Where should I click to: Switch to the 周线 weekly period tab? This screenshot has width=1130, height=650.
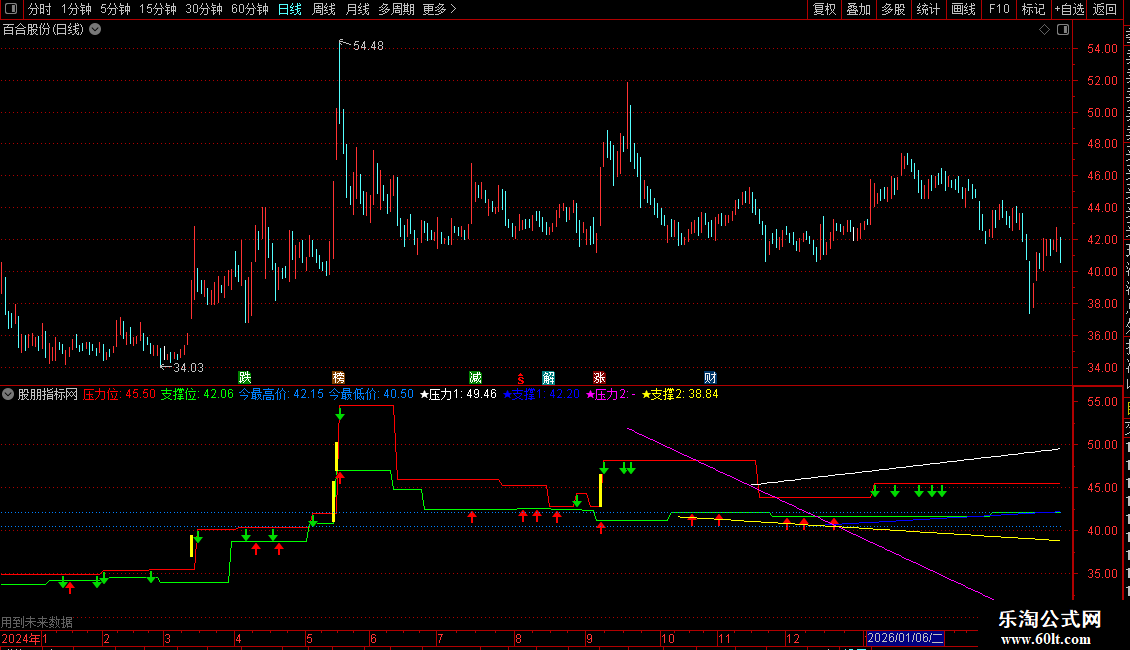pyautogui.click(x=324, y=9)
